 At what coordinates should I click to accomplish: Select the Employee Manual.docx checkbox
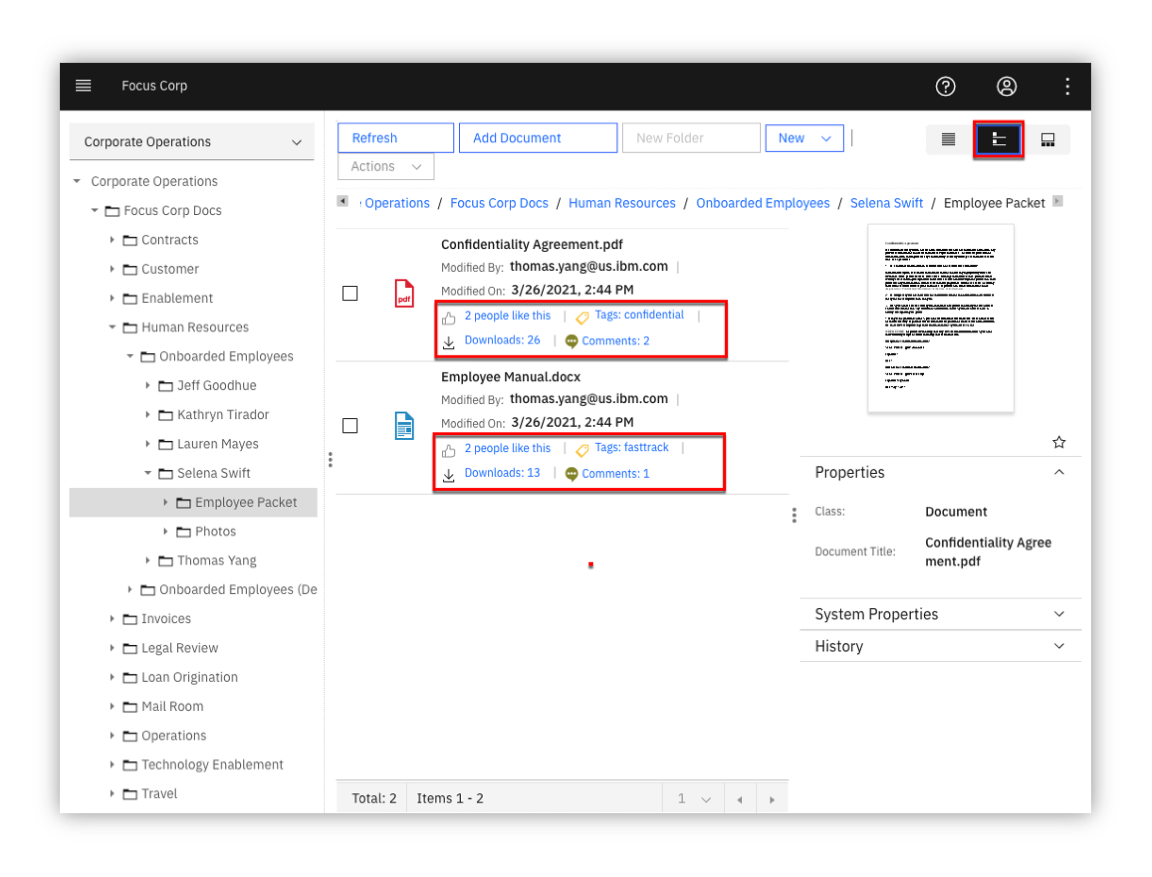(350, 425)
